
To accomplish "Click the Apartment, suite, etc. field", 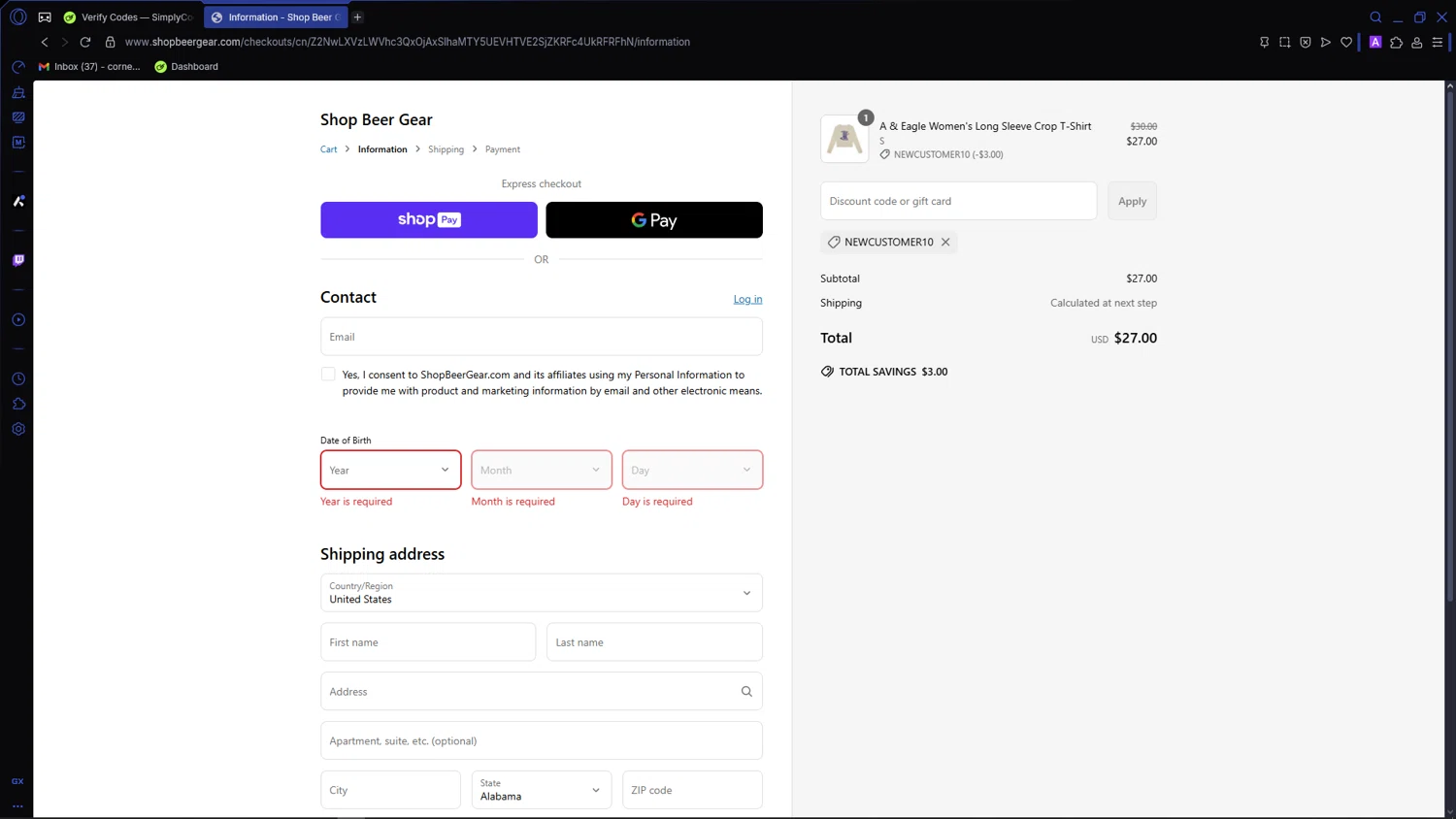I will [x=542, y=740].
